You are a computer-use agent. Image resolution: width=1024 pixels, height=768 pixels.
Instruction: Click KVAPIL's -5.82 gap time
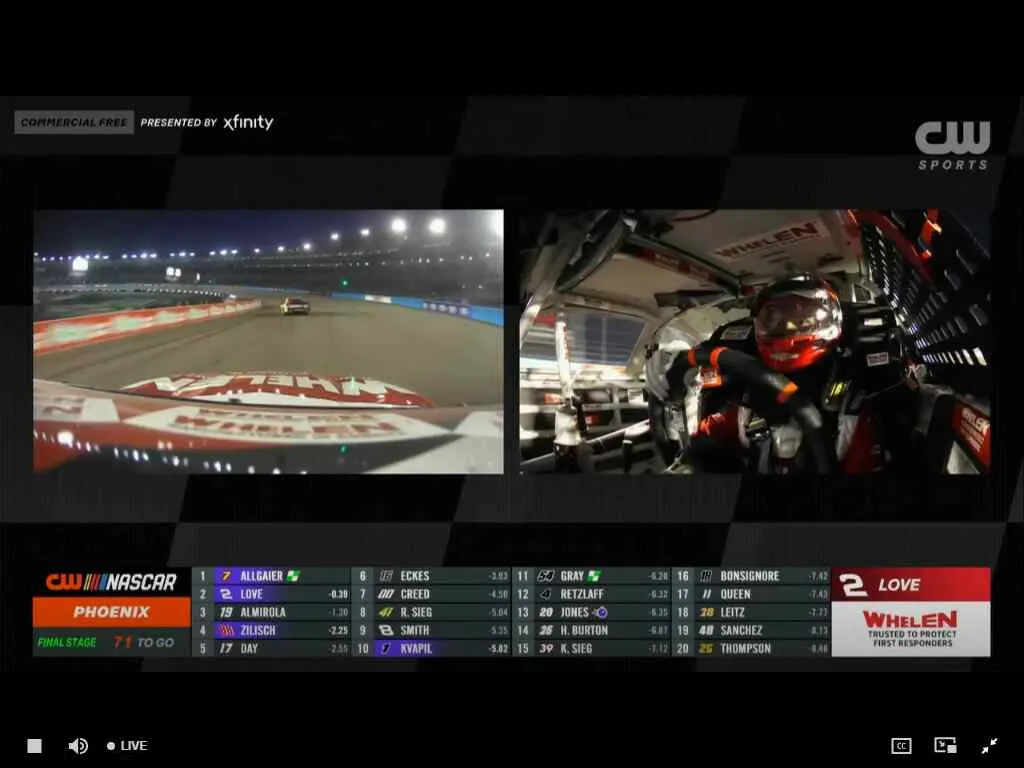498,648
